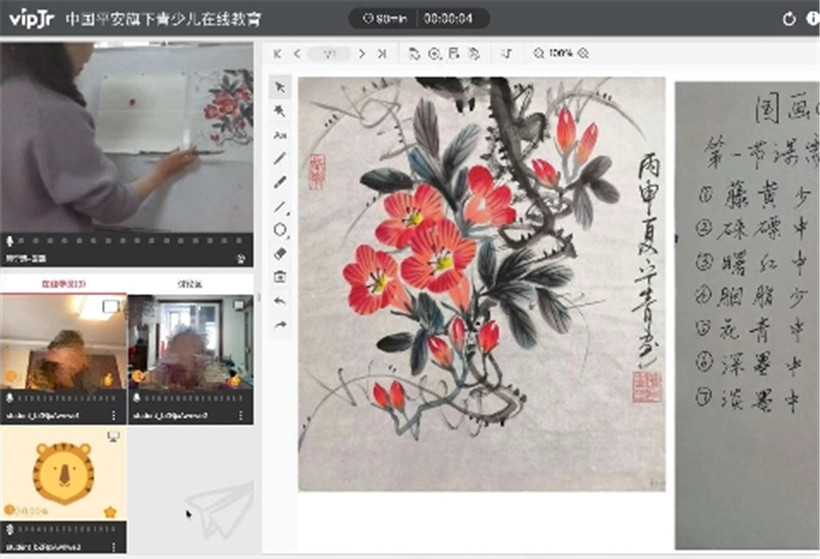Screen dimensions: 820x559
Task: Click second student's audio level meter
Action: click(x=194, y=398)
